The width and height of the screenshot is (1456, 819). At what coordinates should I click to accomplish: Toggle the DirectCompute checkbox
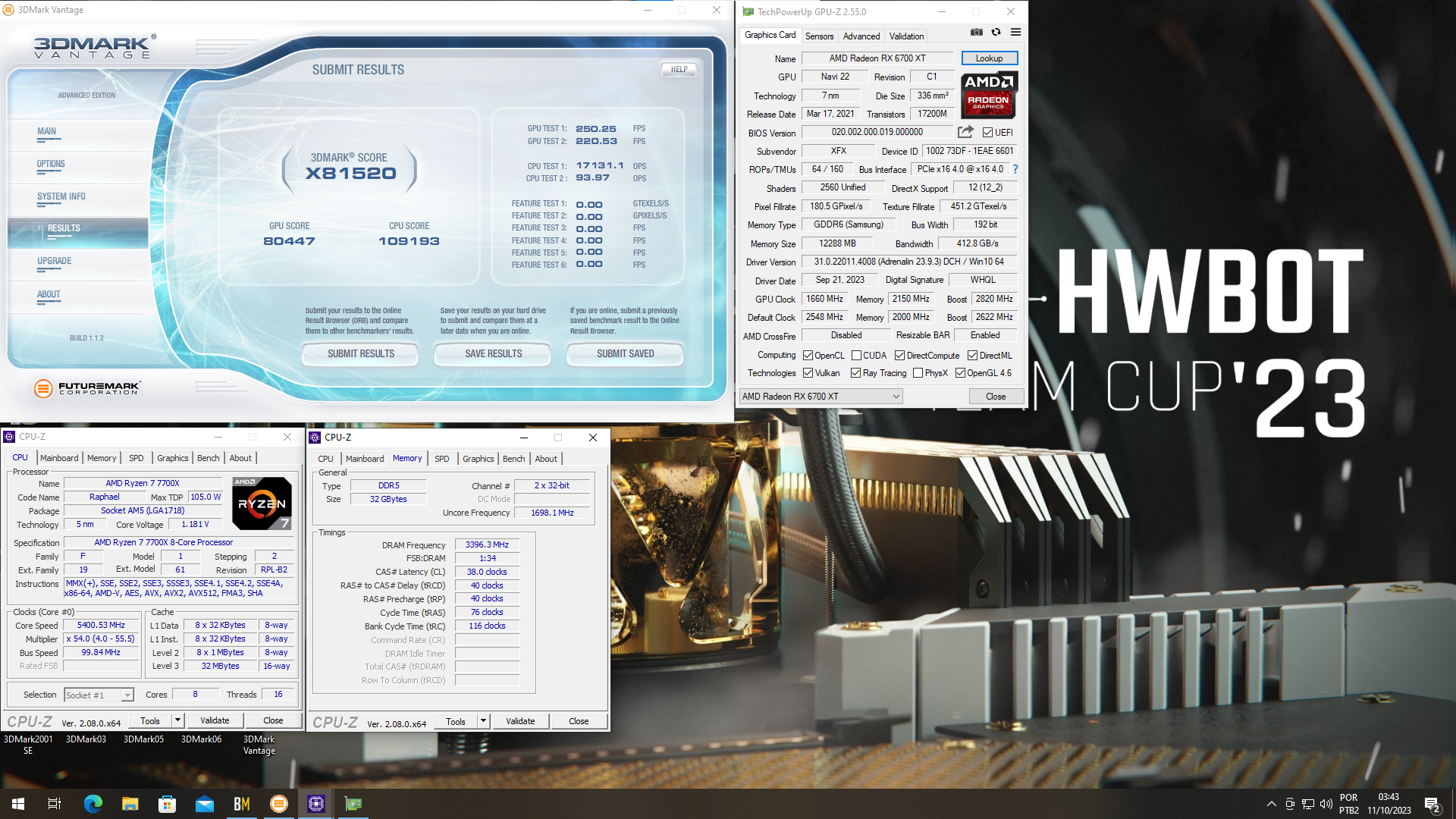899,356
